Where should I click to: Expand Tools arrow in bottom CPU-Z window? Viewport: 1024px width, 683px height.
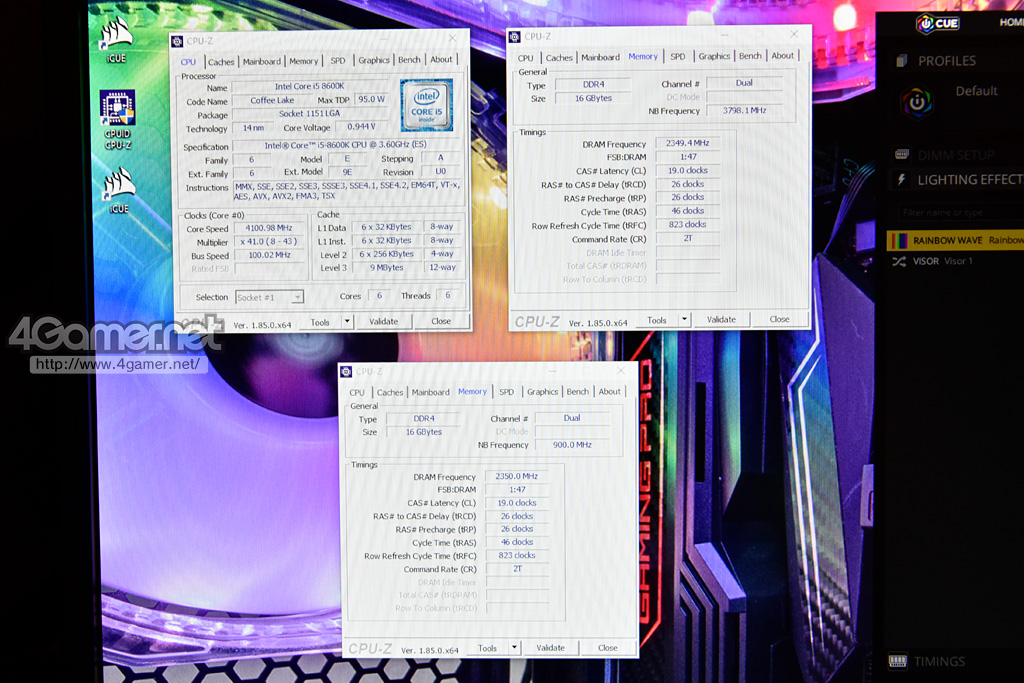point(515,648)
